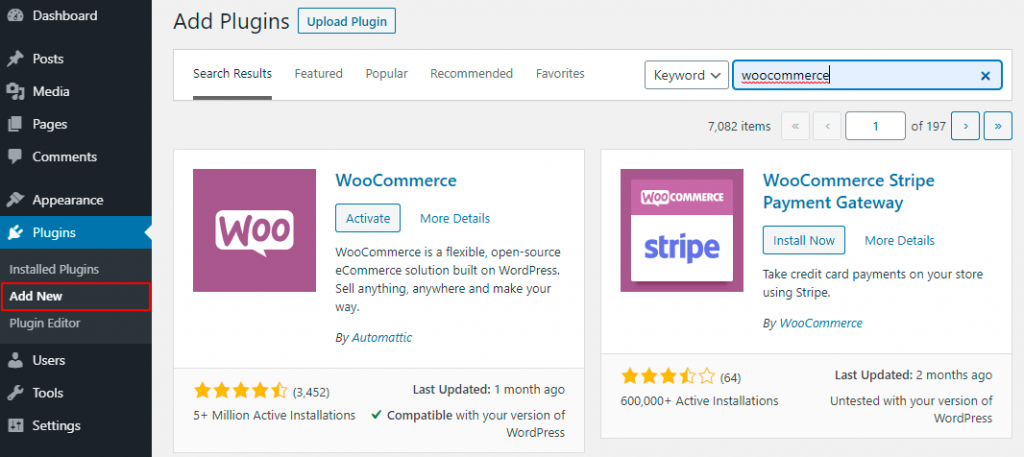Image resolution: width=1024 pixels, height=457 pixels.
Task: Click the (64) ratings count
Action: (x=730, y=377)
